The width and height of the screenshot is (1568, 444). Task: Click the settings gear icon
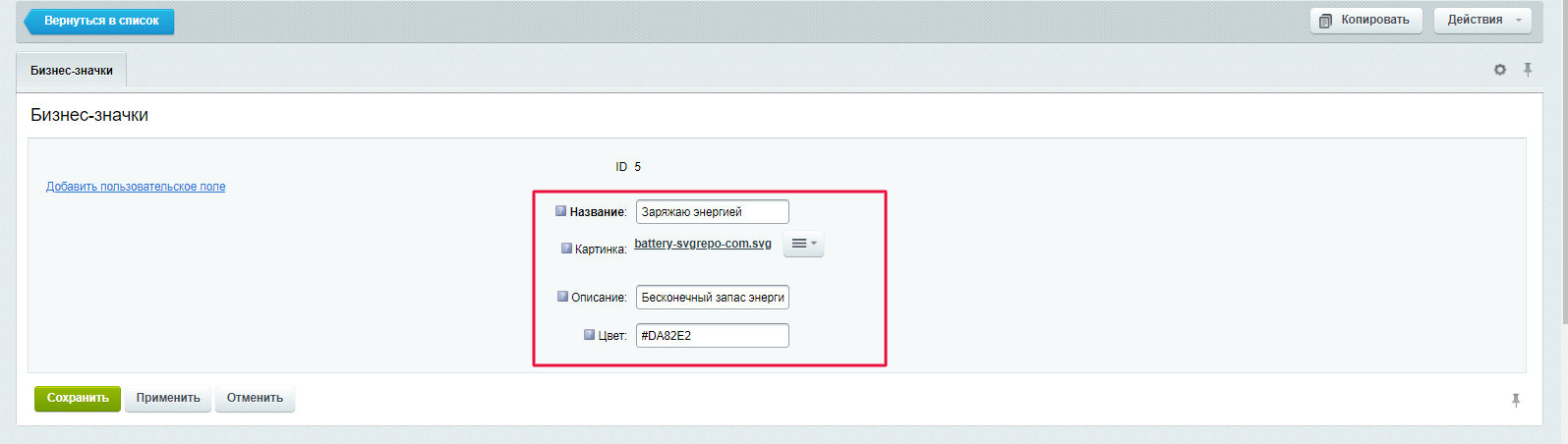(x=1500, y=70)
